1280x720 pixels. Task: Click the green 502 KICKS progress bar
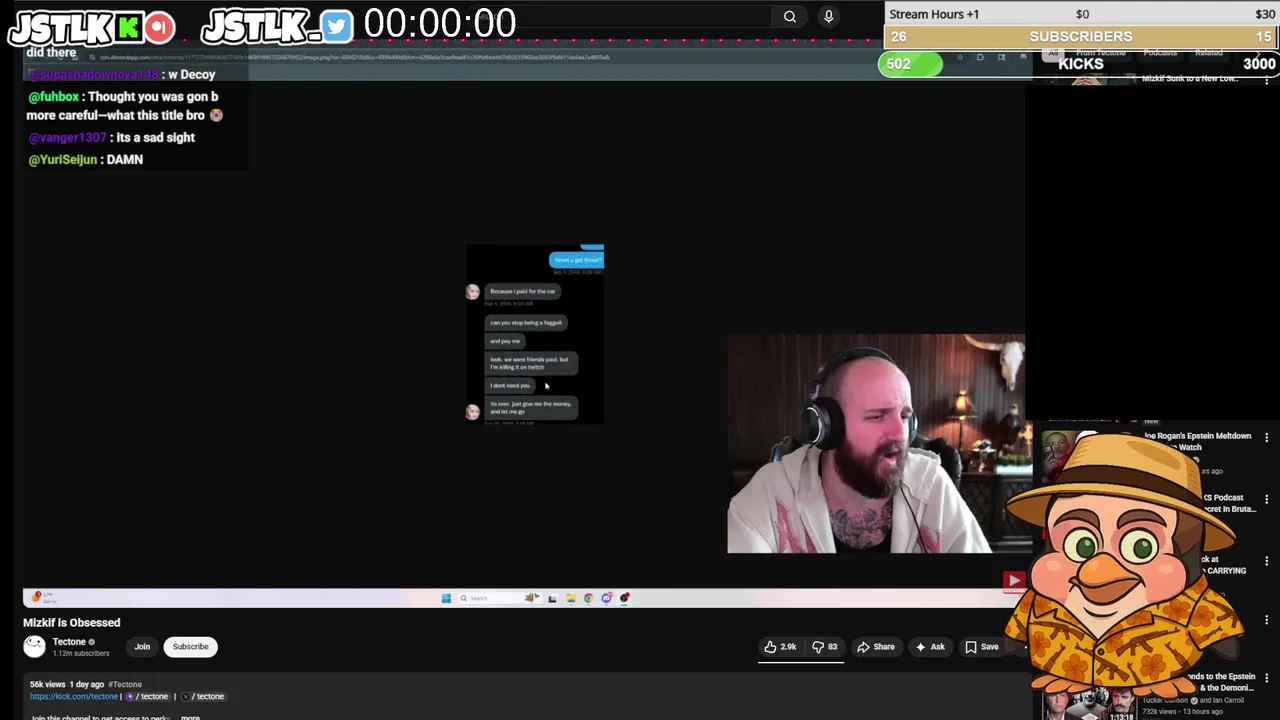(911, 65)
